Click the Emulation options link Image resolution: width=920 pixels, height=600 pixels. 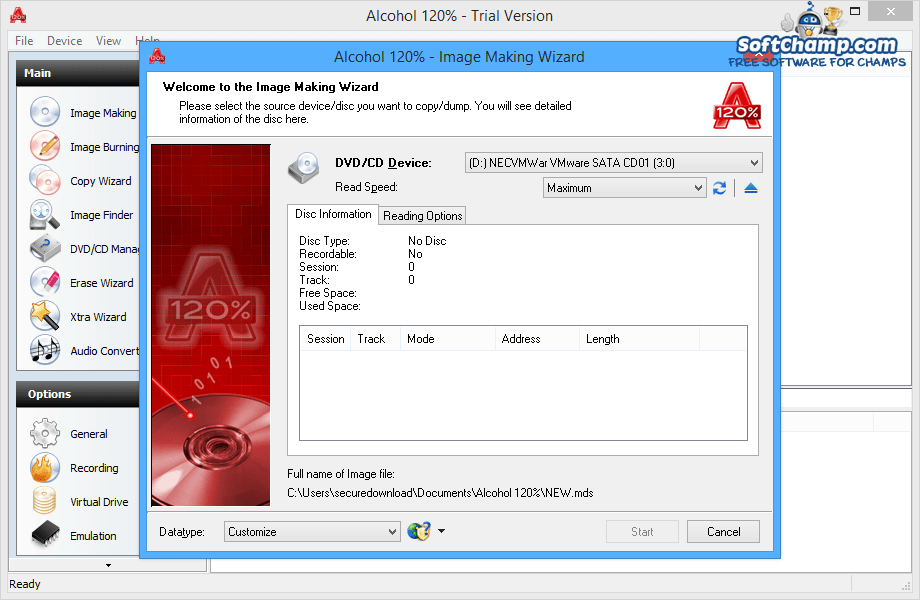[x=93, y=536]
